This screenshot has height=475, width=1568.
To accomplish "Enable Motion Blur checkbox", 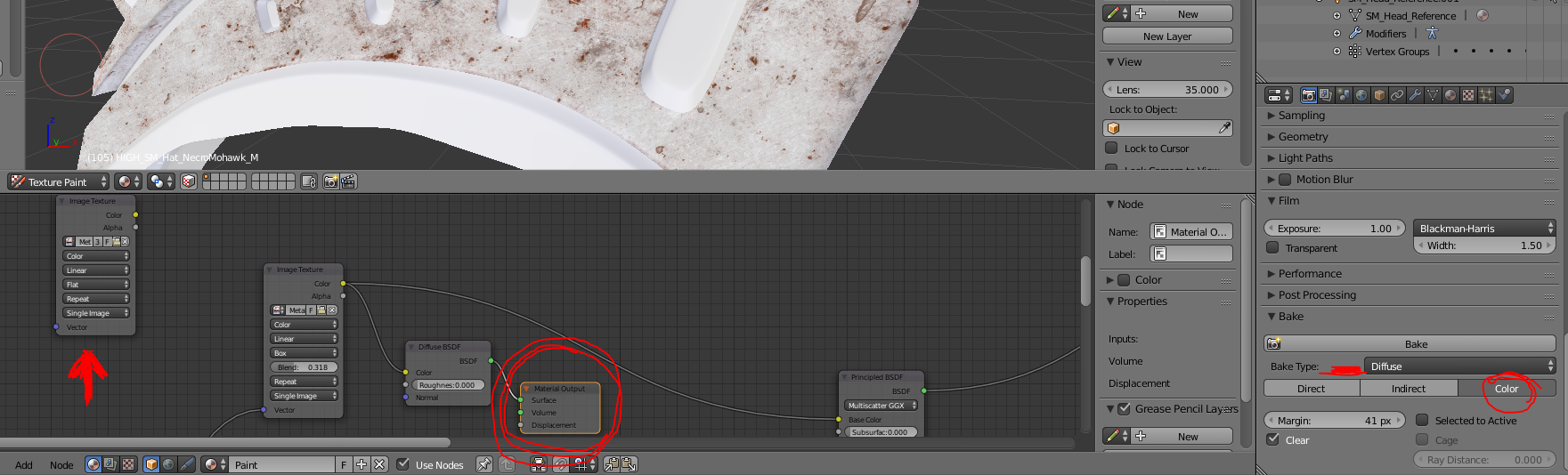I will [1285, 179].
